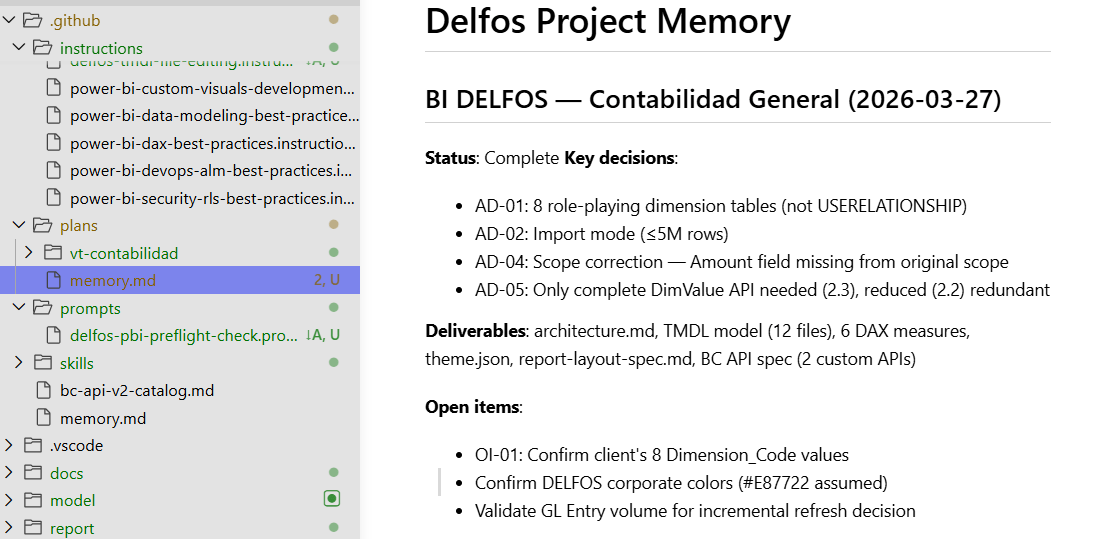Viewport: 1107px width, 539px height.
Task: Expand the vt-contabilidad folder chevron
Action: point(28,253)
